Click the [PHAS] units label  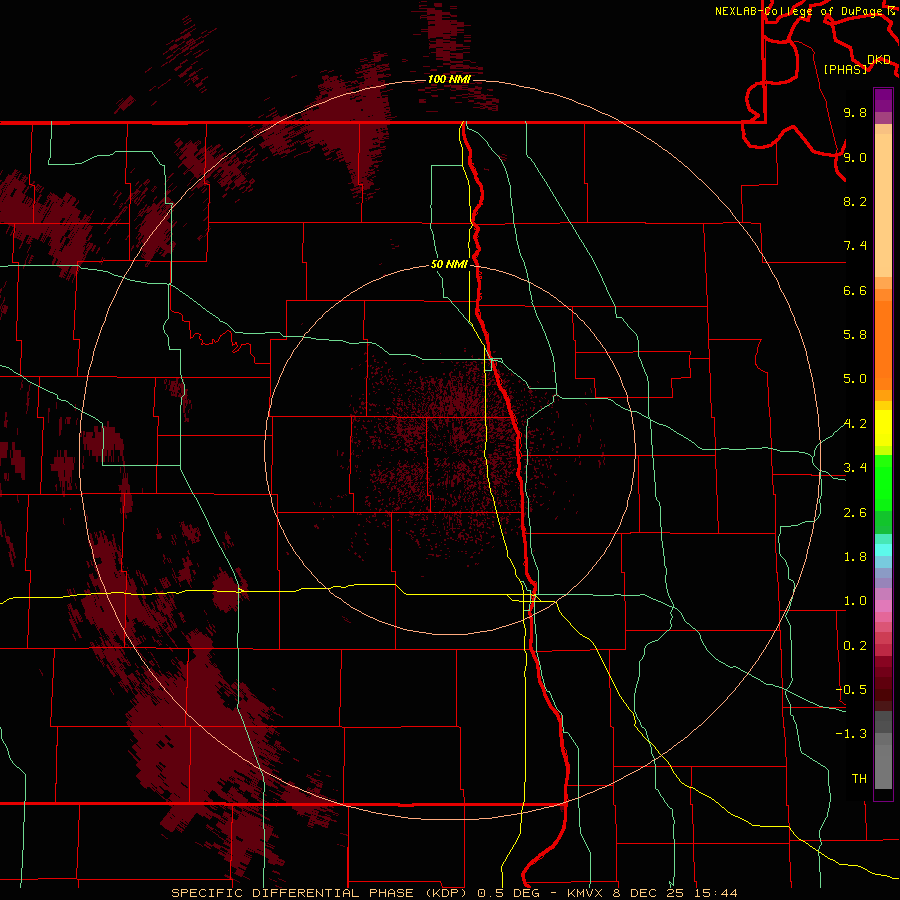pos(845,69)
